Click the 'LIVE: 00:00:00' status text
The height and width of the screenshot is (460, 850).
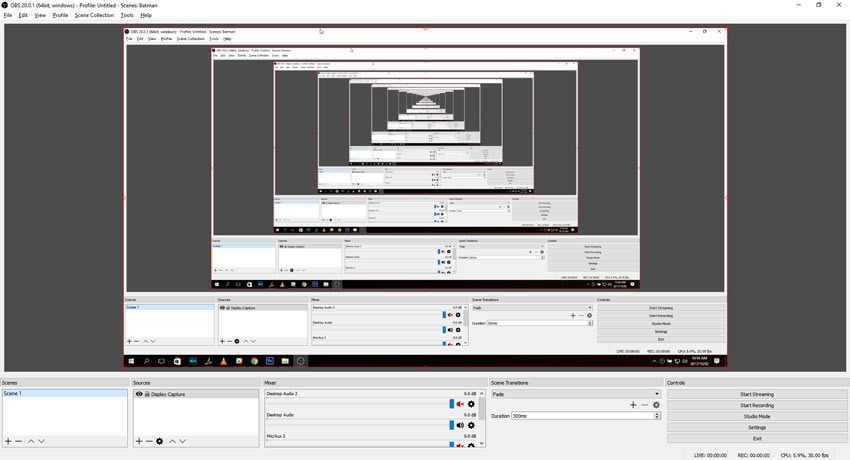[x=710, y=455]
